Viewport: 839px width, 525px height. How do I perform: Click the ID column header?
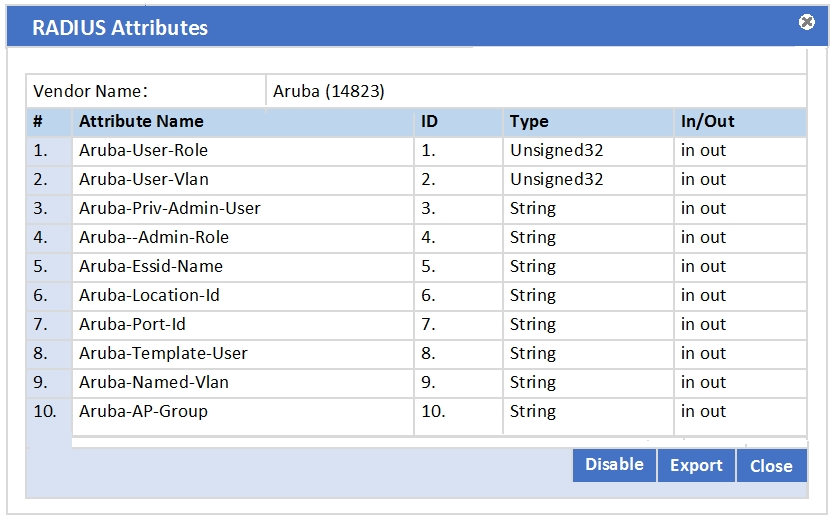coord(429,122)
